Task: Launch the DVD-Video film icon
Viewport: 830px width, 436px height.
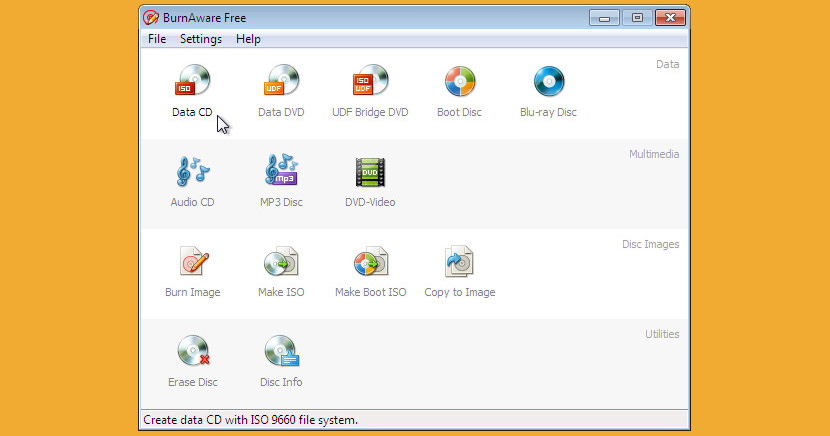Action: pos(370,172)
